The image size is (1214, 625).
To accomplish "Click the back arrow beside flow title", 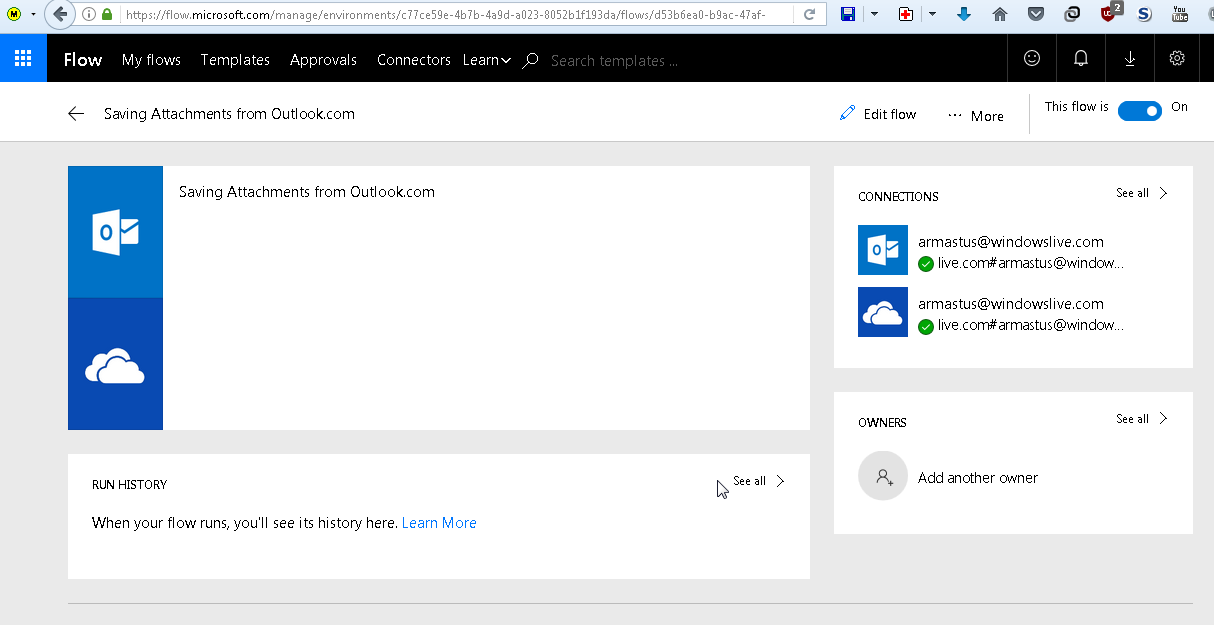I will click(x=76, y=114).
